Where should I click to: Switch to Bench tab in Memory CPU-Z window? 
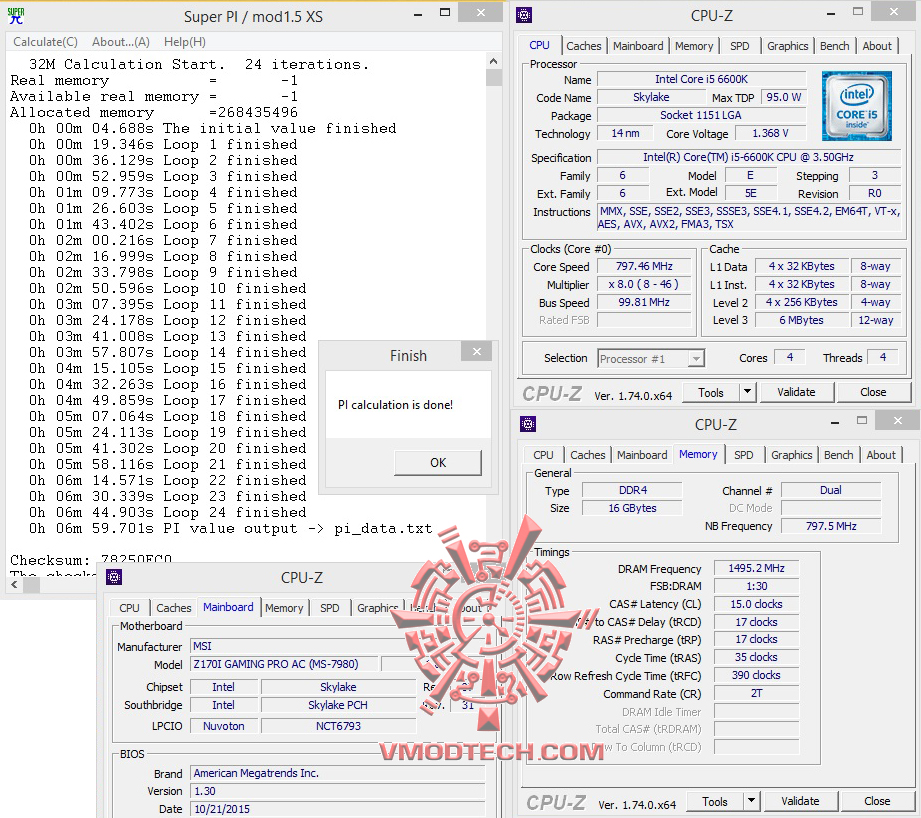(838, 455)
